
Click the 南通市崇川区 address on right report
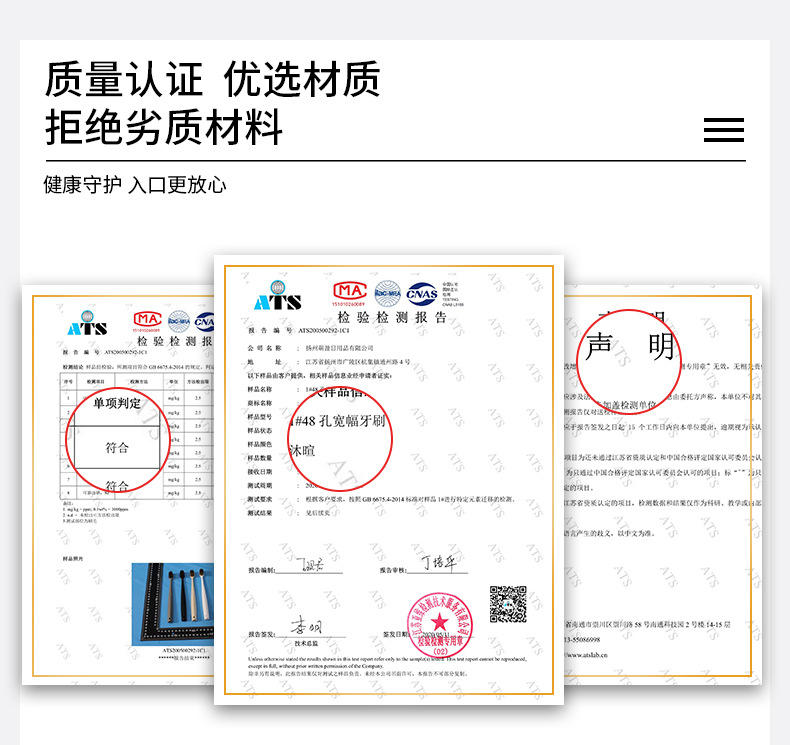647,625
